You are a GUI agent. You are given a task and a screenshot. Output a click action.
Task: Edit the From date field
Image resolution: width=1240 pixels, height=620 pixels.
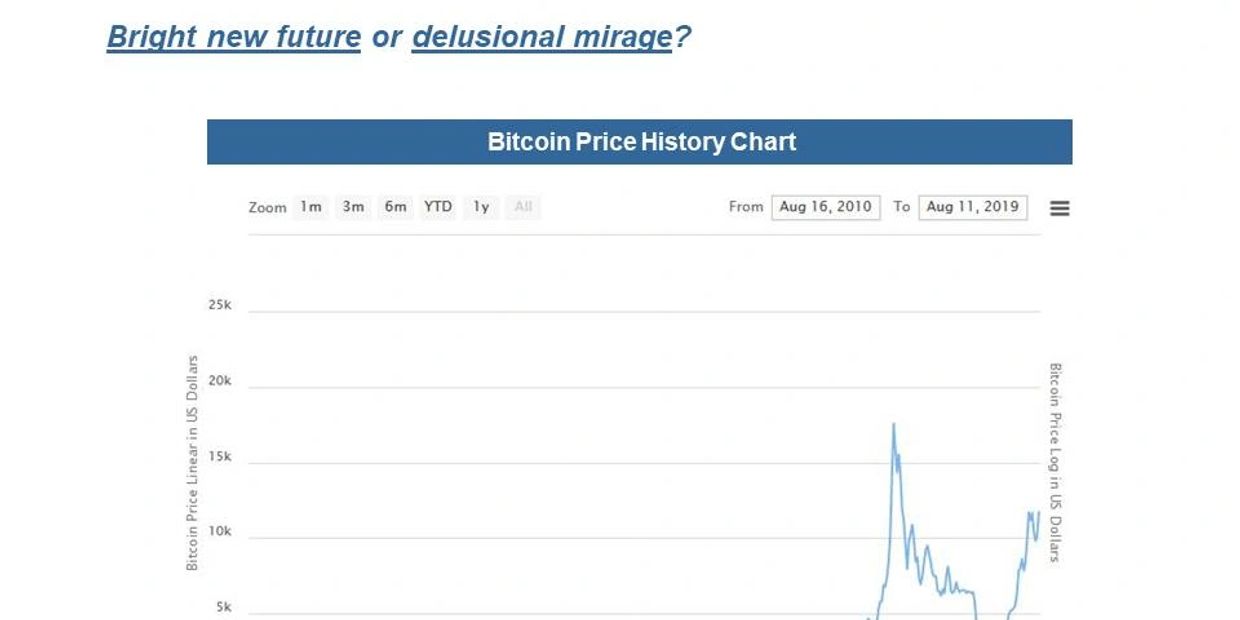pyautogui.click(x=825, y=207)
